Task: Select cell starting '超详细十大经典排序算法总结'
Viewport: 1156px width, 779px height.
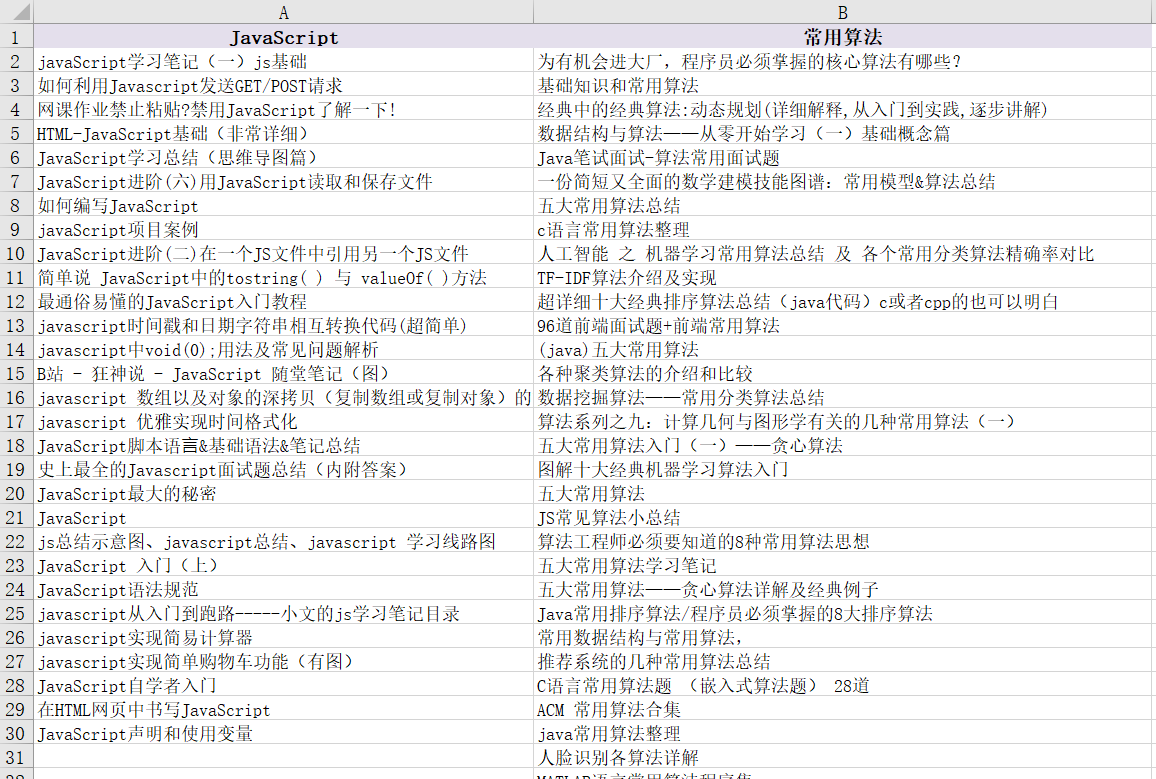Action: [843, 301]
